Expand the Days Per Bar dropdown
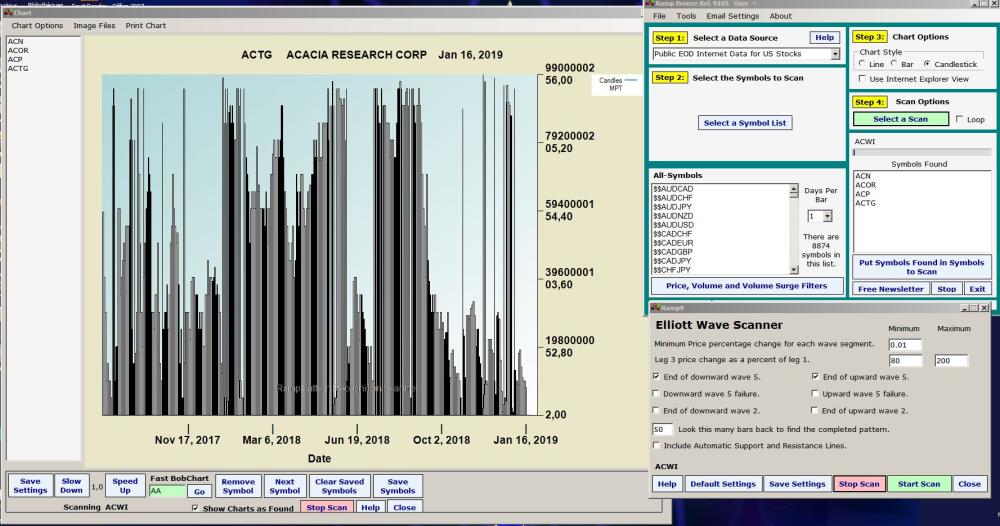 coord(826,216)
